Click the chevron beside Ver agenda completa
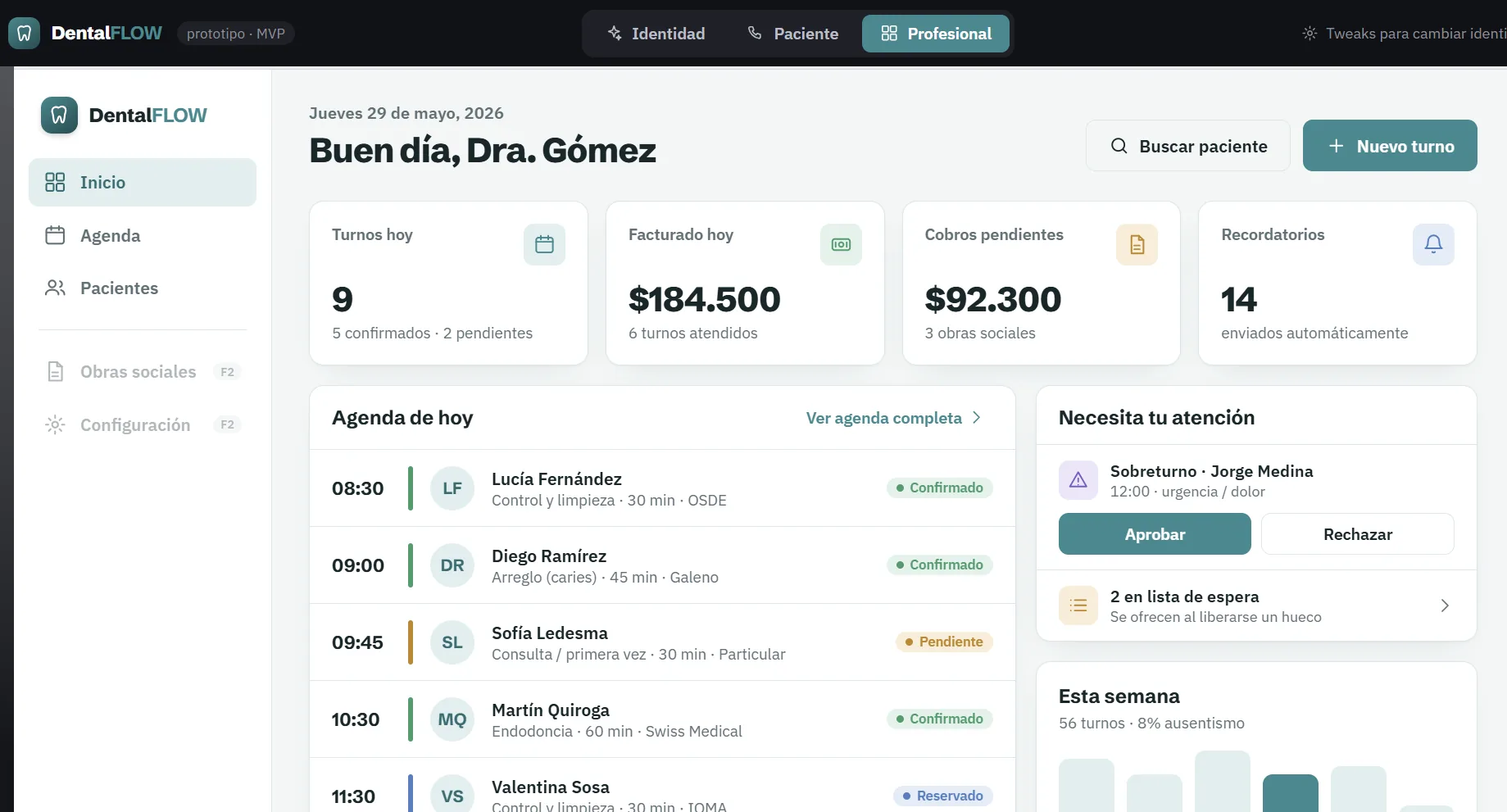The height and width of the screenshot is (812, 1507). pos(976,418)
